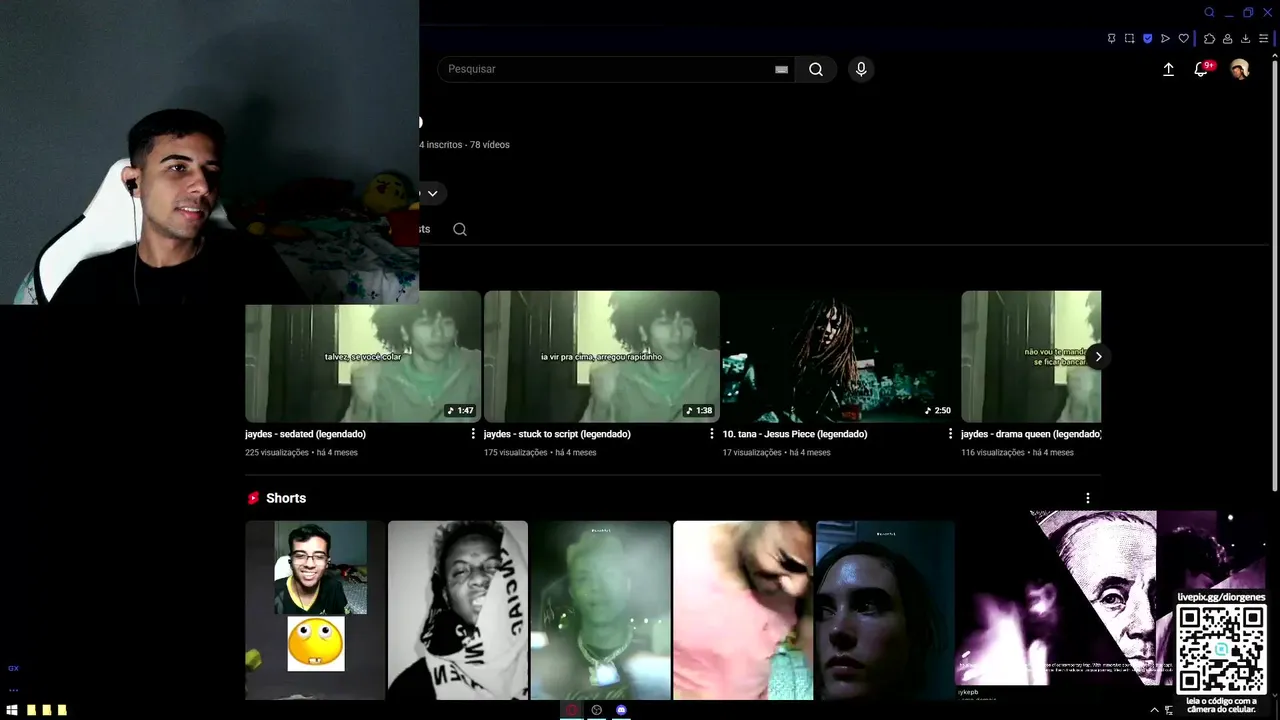Screen dimensions: 1280x720
Task: Open the account avatar menu
Action: pyautogui.click(x=1240, y=69)
